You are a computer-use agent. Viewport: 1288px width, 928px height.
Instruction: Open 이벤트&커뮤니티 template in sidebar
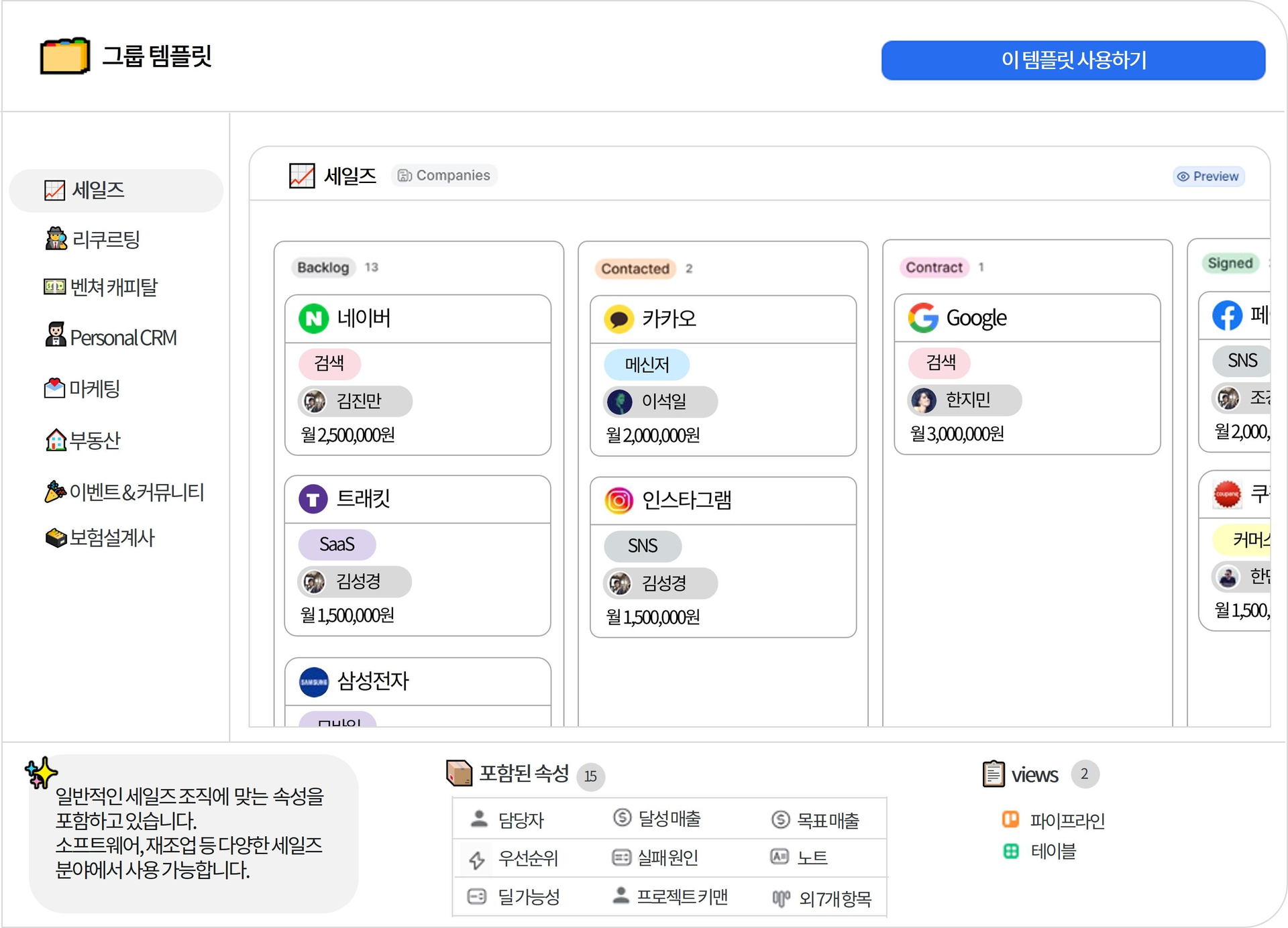124,491
